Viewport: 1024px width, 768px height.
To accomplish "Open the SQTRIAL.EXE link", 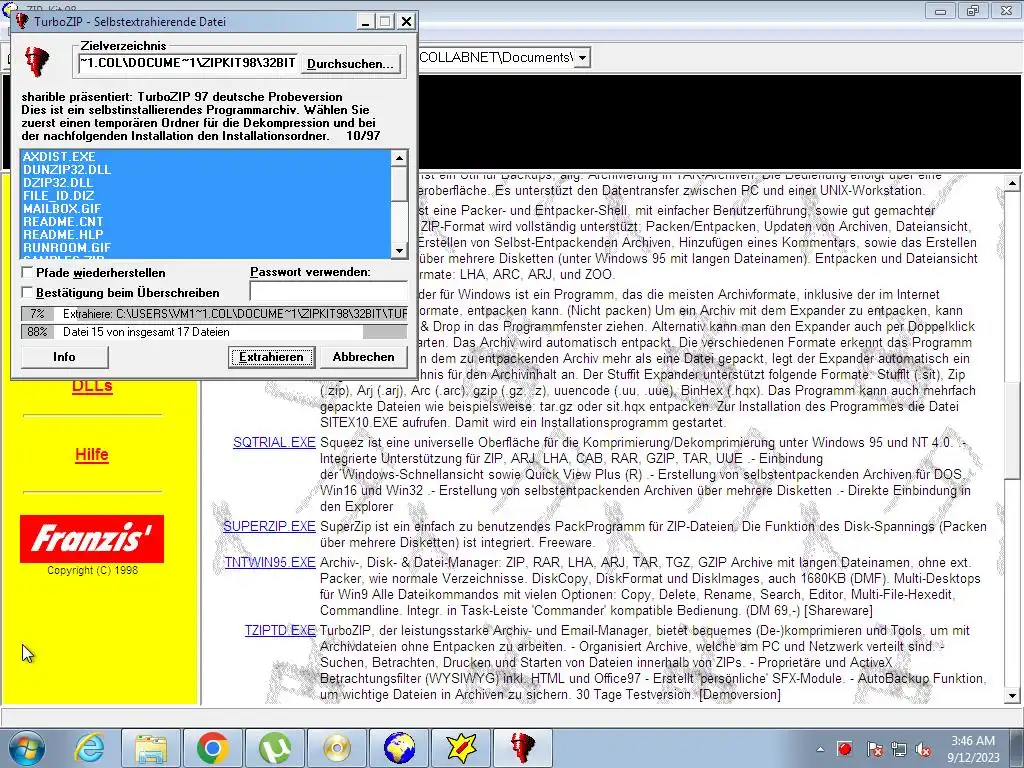I will click(x=274, y=442).
